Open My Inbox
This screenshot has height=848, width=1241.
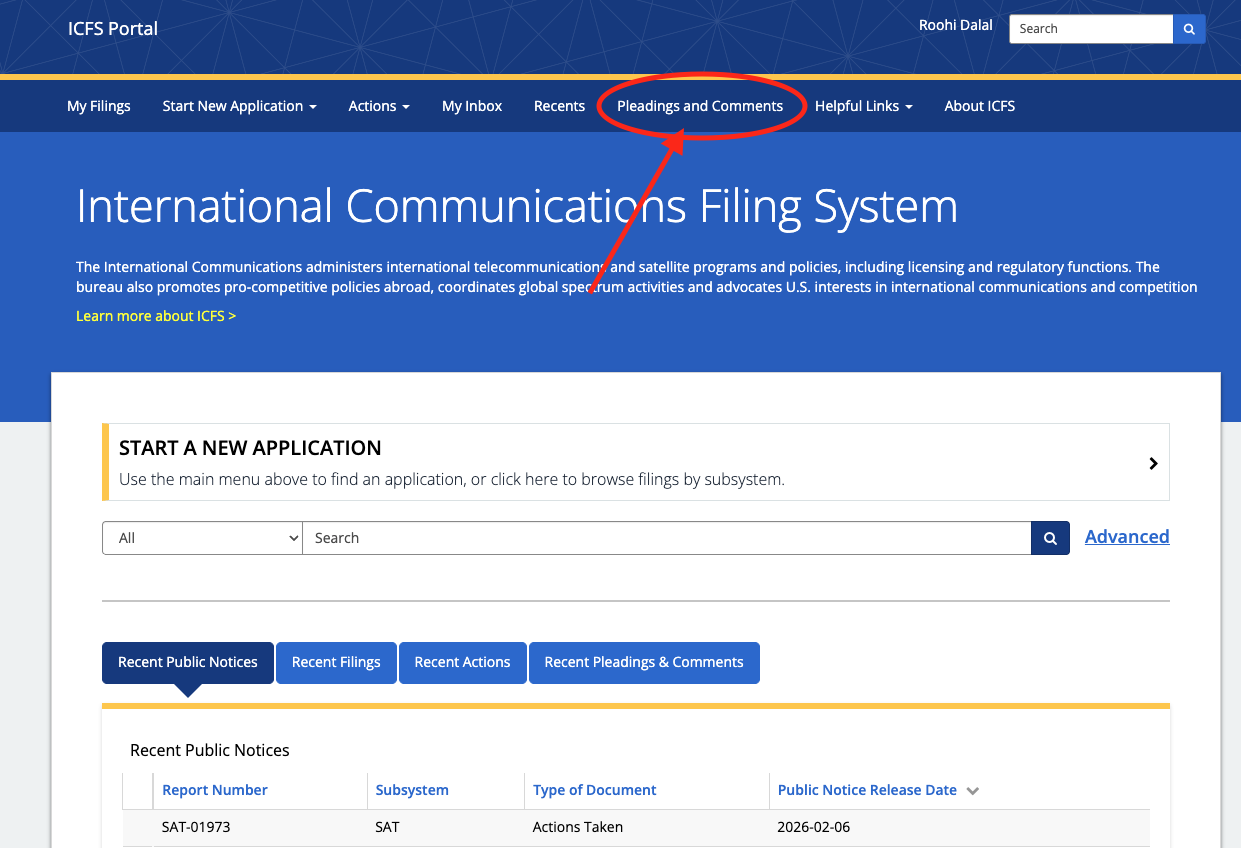pos(472,106)
